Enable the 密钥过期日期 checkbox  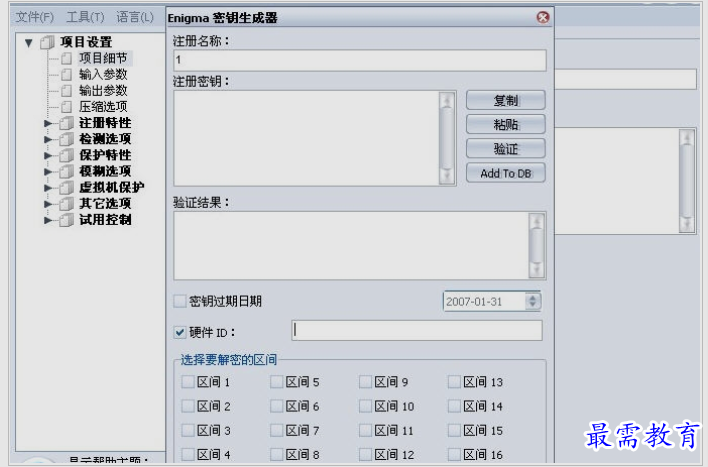point(180,301)
